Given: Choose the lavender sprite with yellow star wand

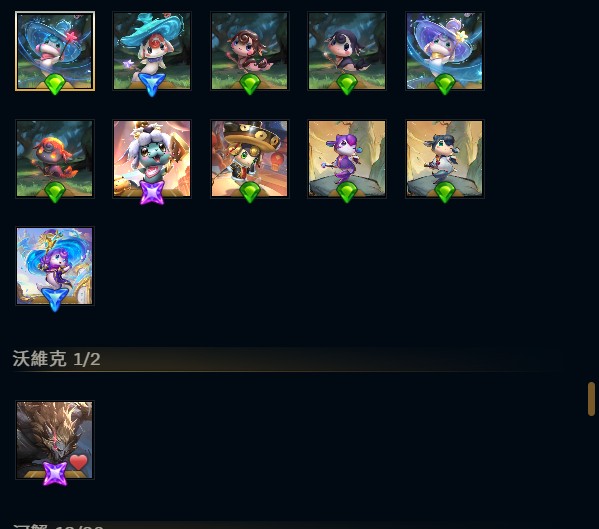Looking at the screenshot, I should 445,51.
